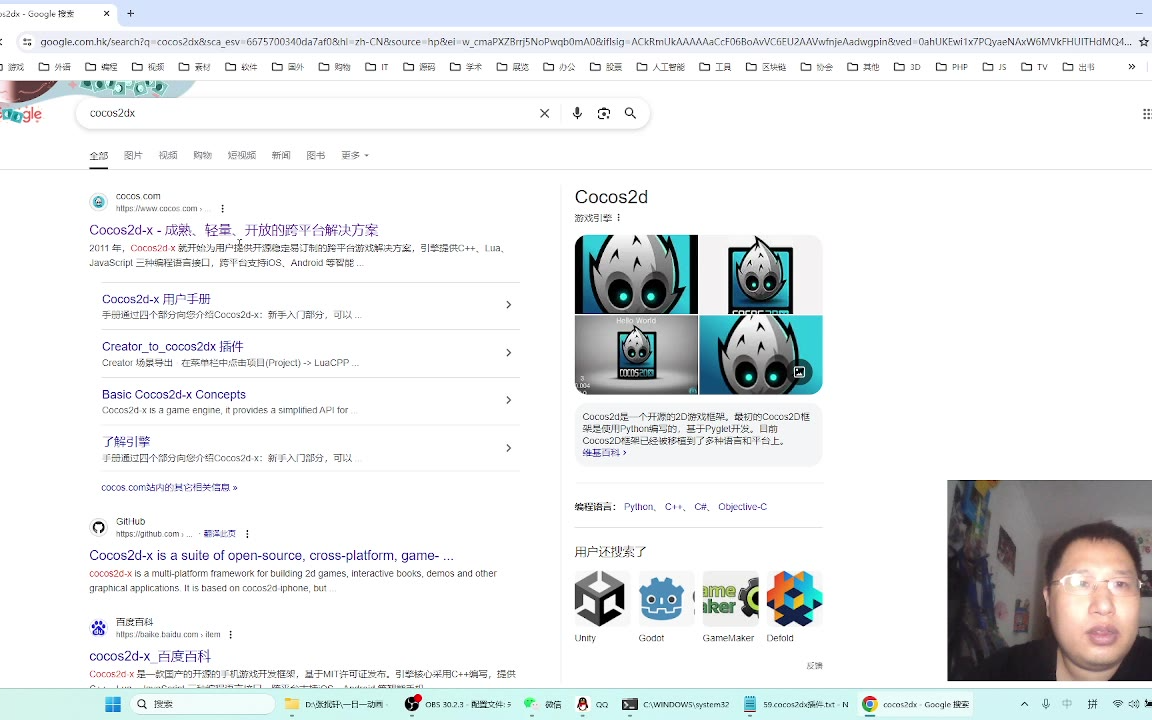This screenshot has width=1152, height=720.
Task: Open the 更多 dropdown in search filters
Action: [355, 155]
